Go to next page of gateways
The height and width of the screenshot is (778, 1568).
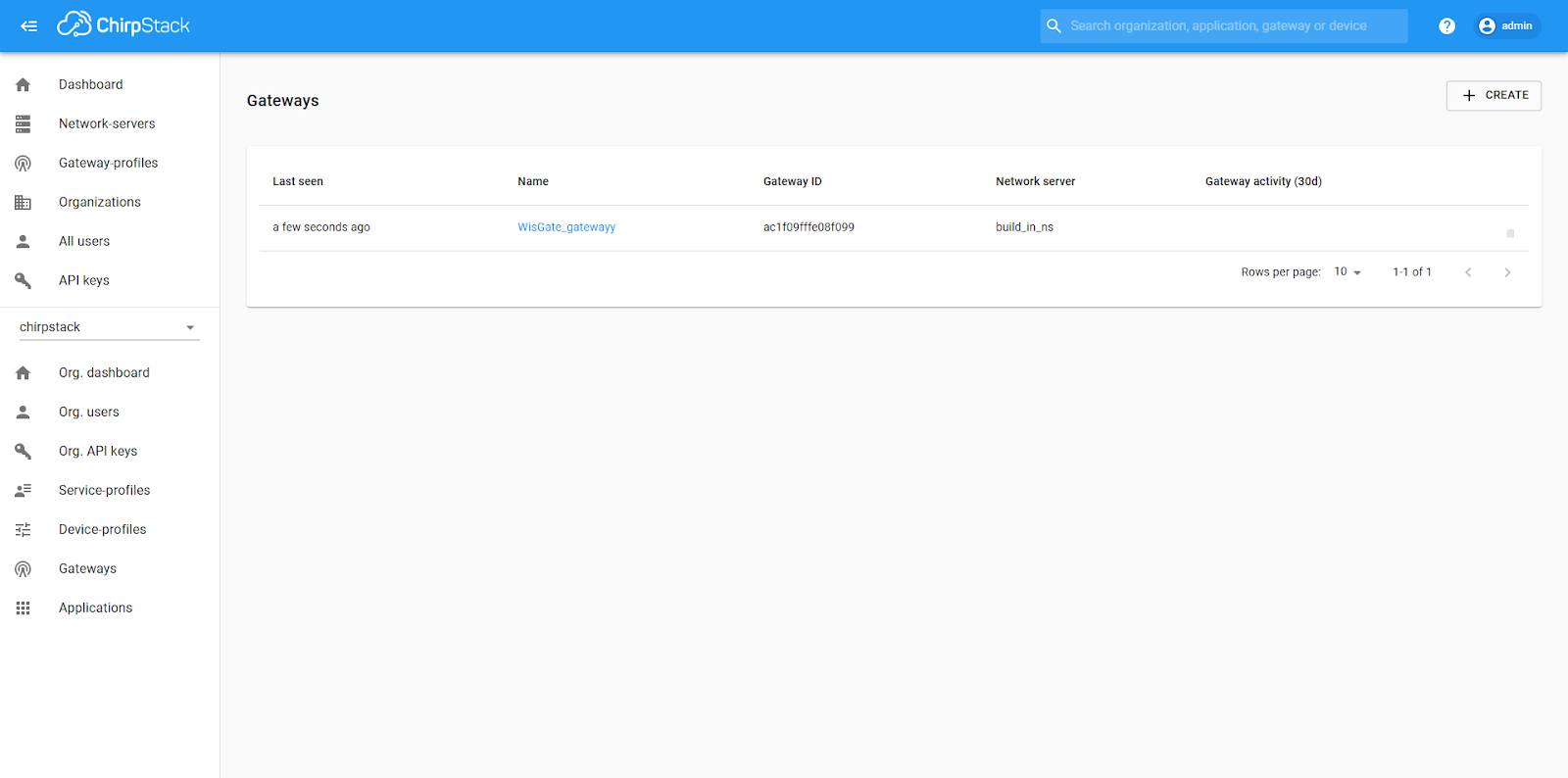(1507, 272)
